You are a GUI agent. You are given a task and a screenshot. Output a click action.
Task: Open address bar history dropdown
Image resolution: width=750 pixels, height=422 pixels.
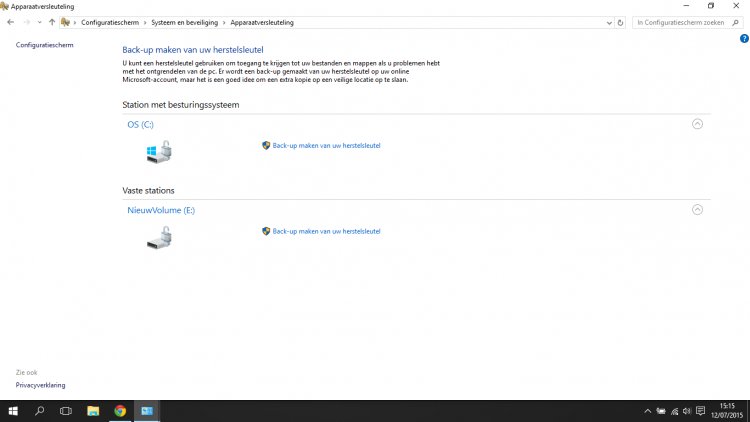(609, 22)
